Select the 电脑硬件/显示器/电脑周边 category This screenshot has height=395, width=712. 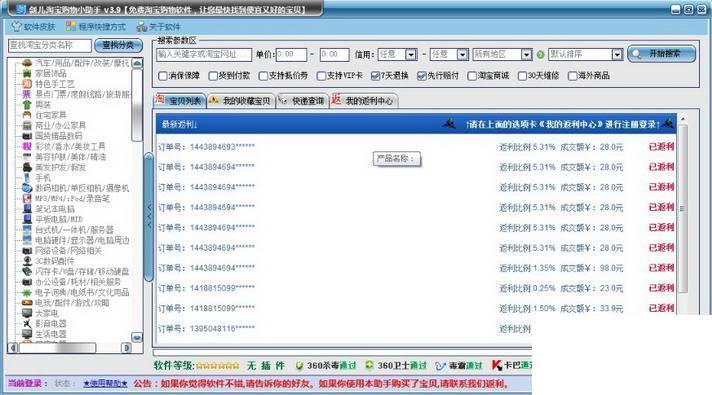pyautogui.click(x=82, y=240)
